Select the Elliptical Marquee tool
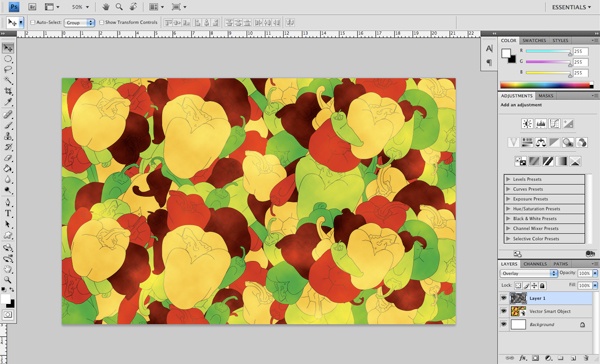This screenshot has width=600, height=364. coord(8,59)
